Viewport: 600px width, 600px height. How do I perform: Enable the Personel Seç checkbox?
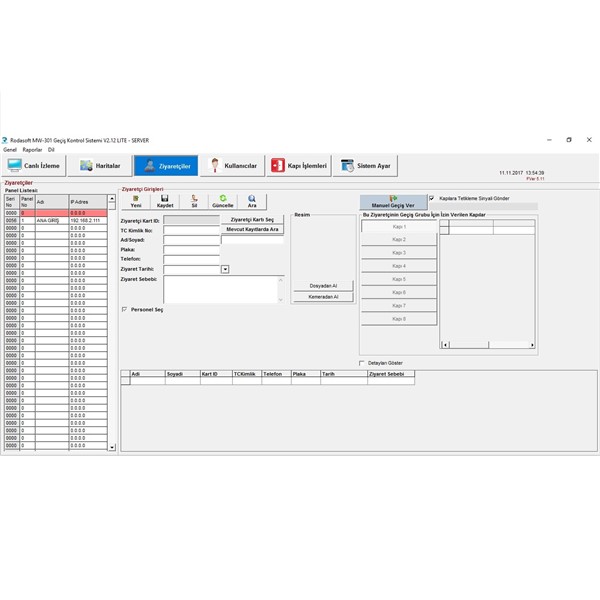124,309
